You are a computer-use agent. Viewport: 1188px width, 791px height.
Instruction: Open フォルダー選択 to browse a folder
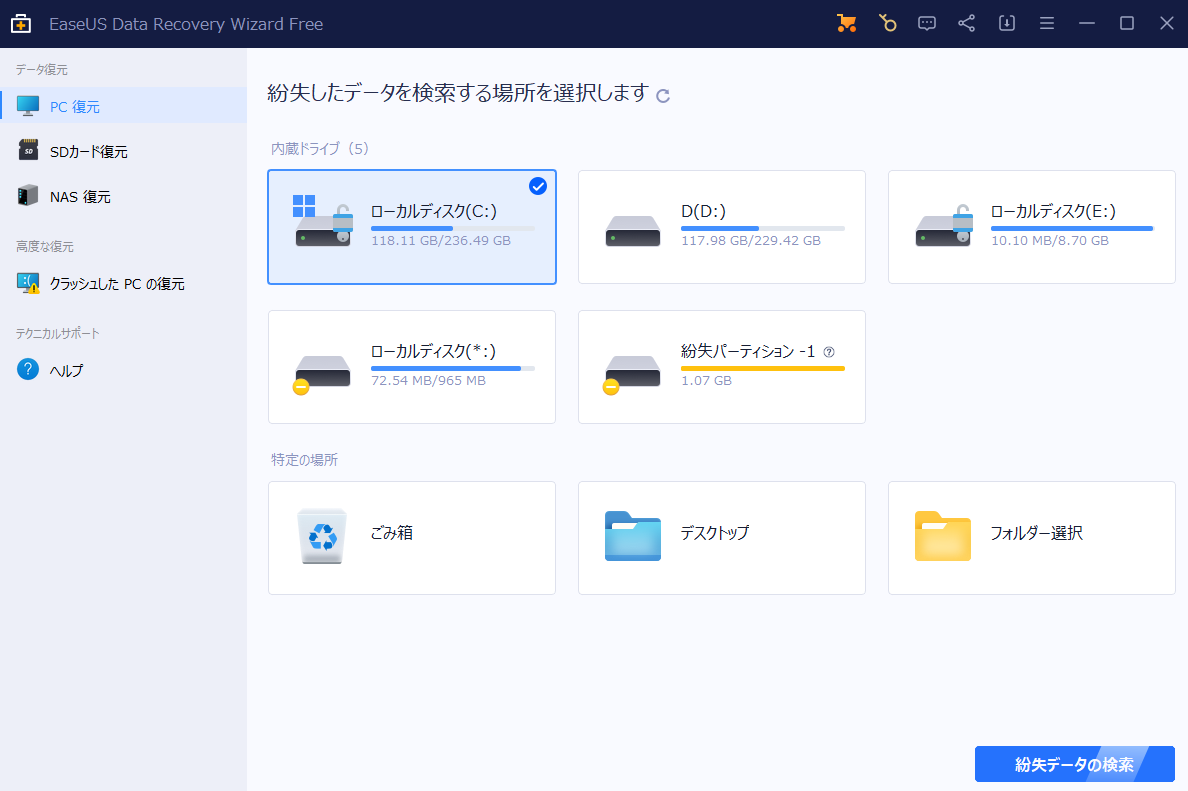coord(1031,537)
